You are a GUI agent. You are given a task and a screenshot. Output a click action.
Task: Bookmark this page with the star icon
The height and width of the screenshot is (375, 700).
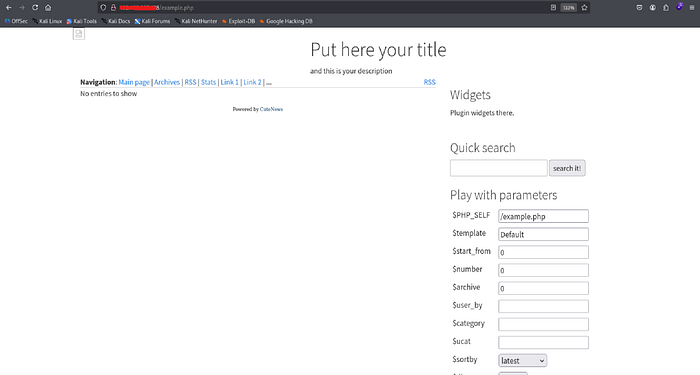click(x=584, y=8)
